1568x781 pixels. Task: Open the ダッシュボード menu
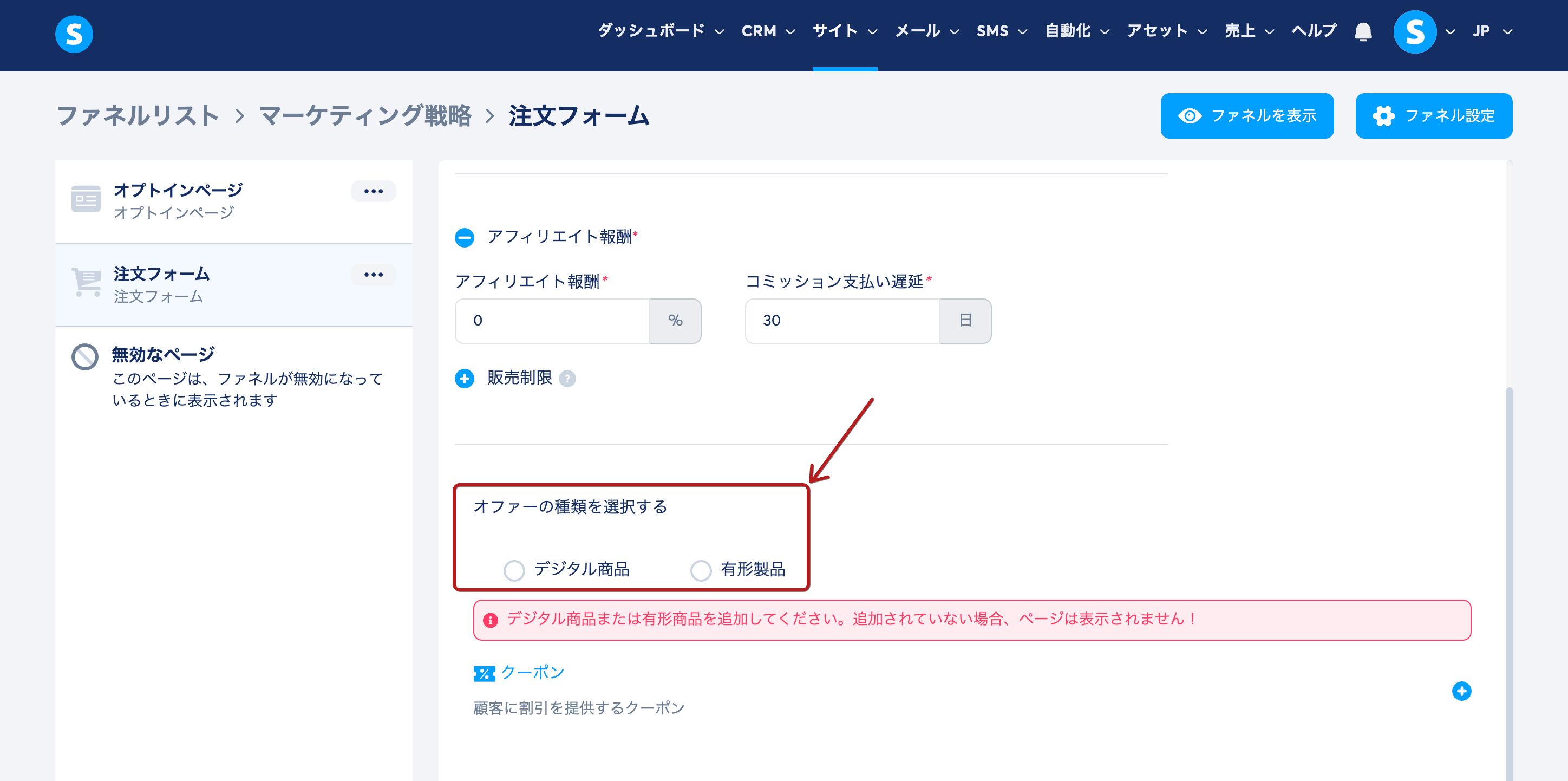tap(661, 31)
